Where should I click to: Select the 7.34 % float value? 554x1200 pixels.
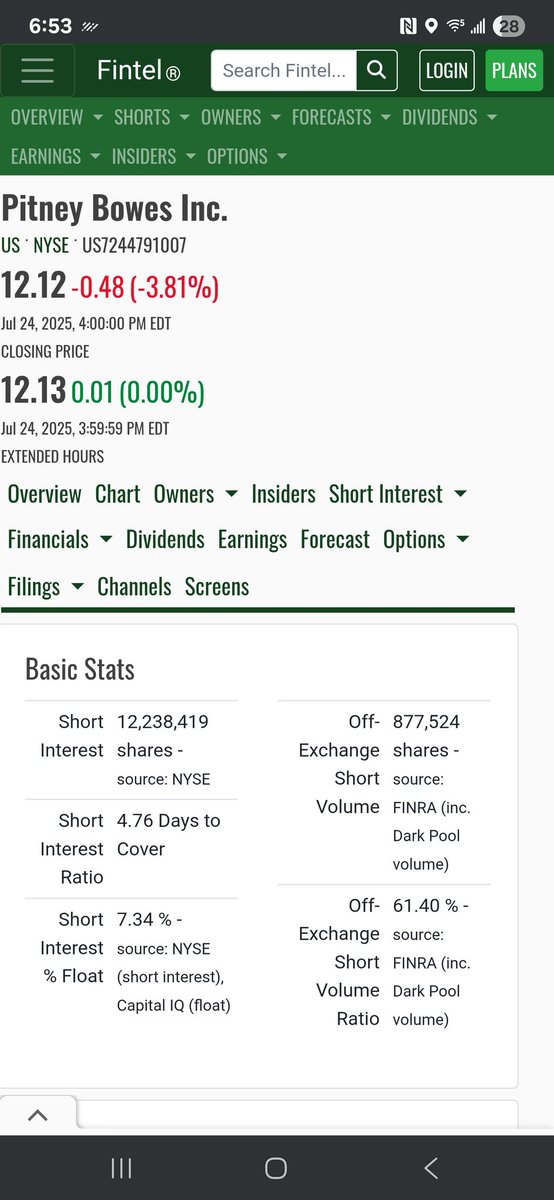144,919
